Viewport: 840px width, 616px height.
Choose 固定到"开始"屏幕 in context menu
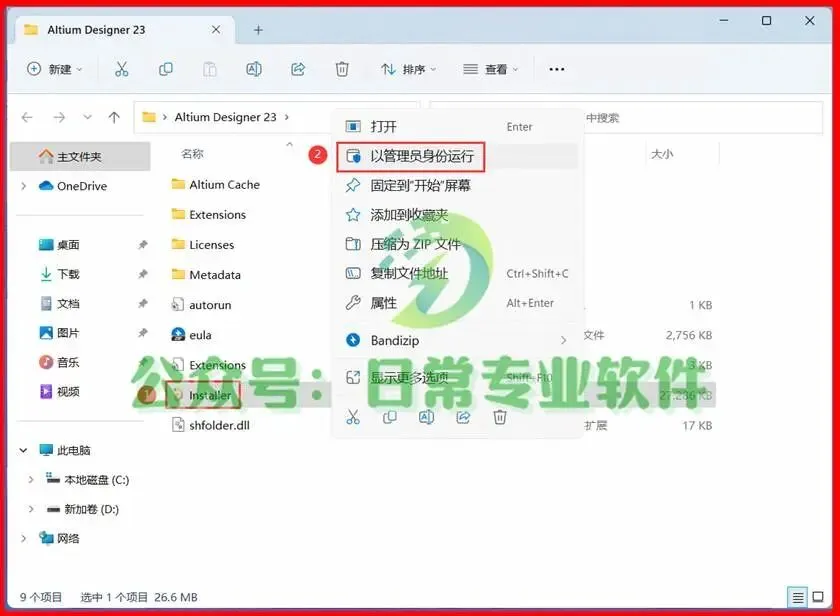[x=456, y=185]
